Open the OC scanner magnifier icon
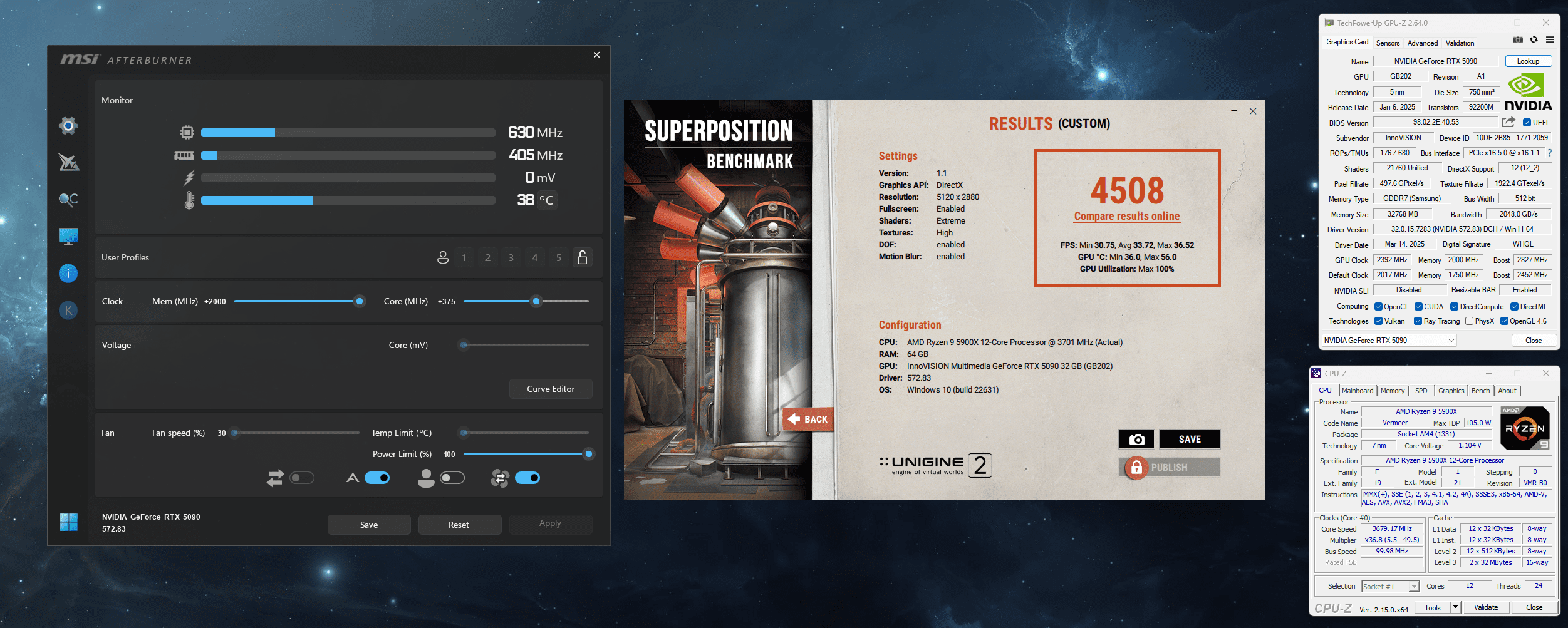The height and width of the screenshot is (628, 1568). tap(68, 200)
